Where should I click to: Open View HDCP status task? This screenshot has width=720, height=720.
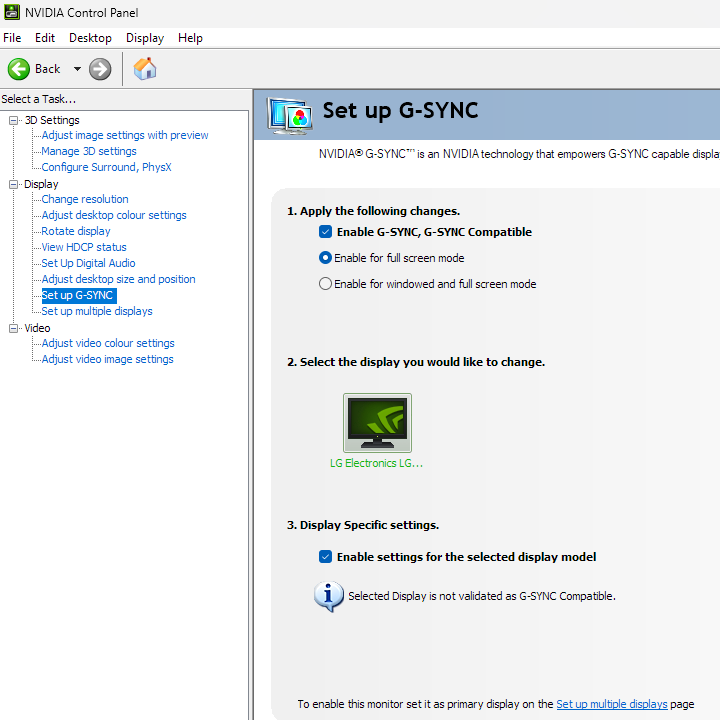84,248
